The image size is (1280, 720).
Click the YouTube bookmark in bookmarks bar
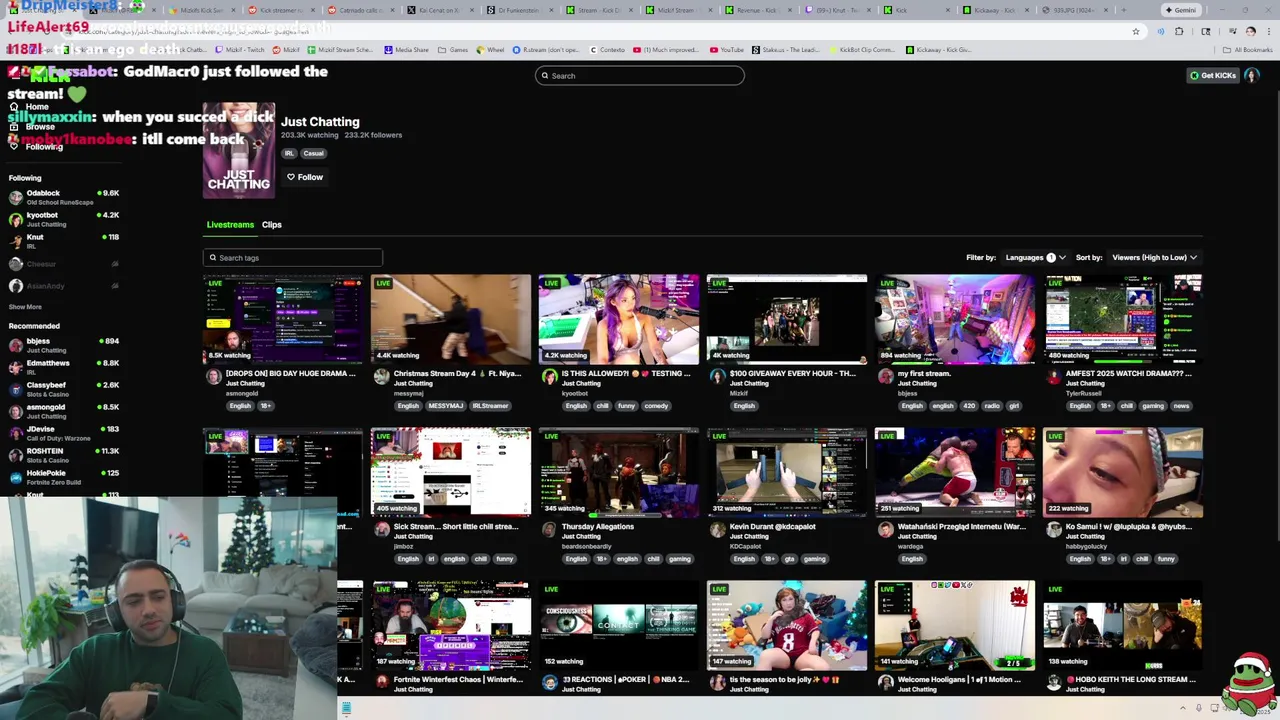pyautogui.click(x=727, y=49)
